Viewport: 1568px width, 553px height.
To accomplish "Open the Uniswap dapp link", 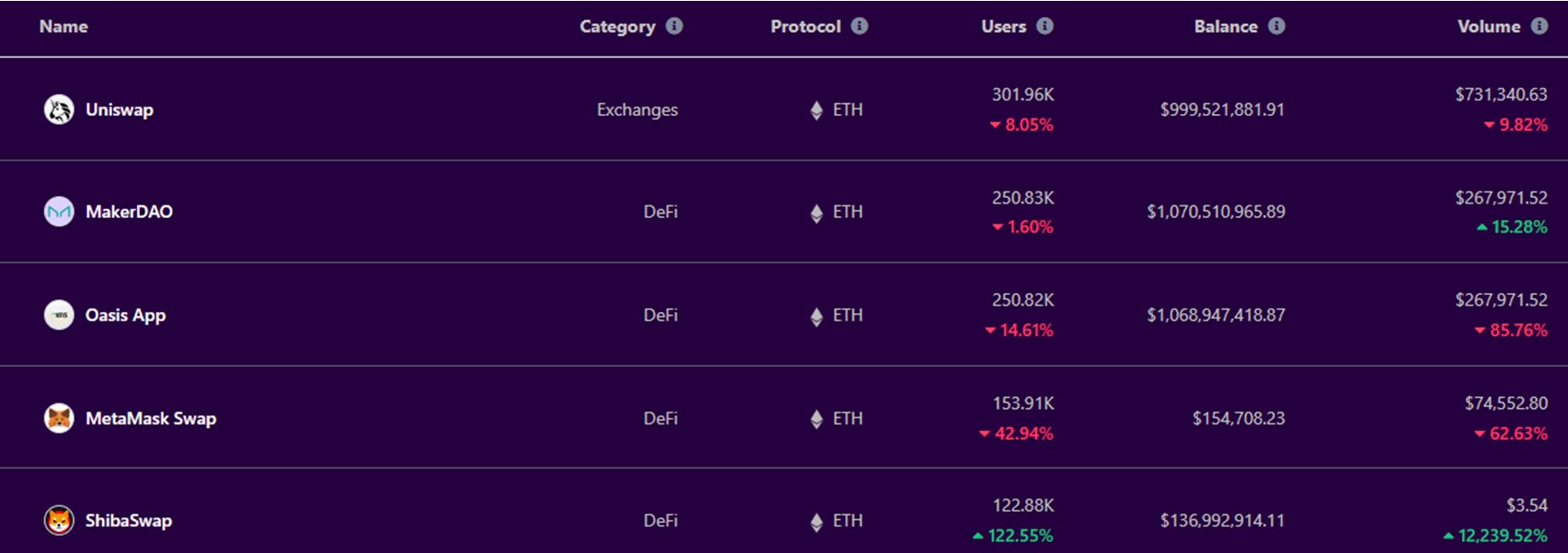I will pos(120,110).
